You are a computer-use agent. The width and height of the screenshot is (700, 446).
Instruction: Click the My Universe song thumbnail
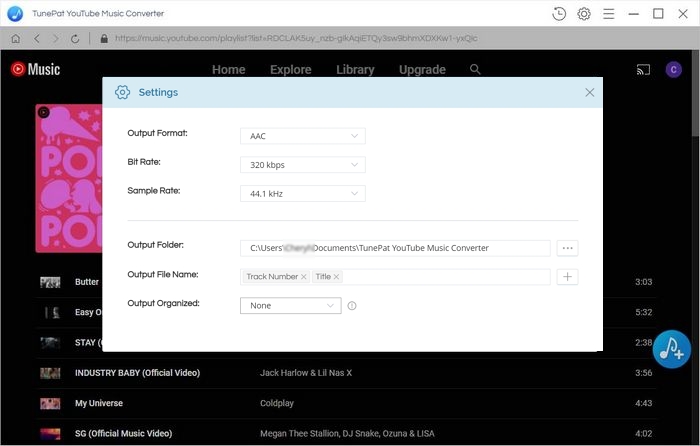pos(50,404)
